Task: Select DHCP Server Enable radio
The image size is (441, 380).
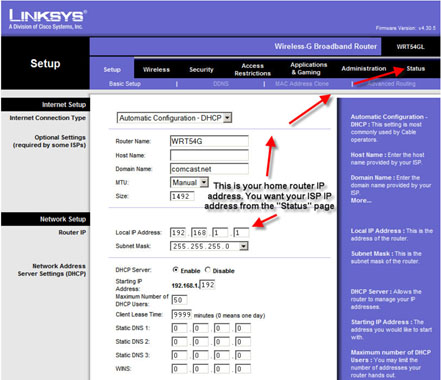Action: pos(176,270)
